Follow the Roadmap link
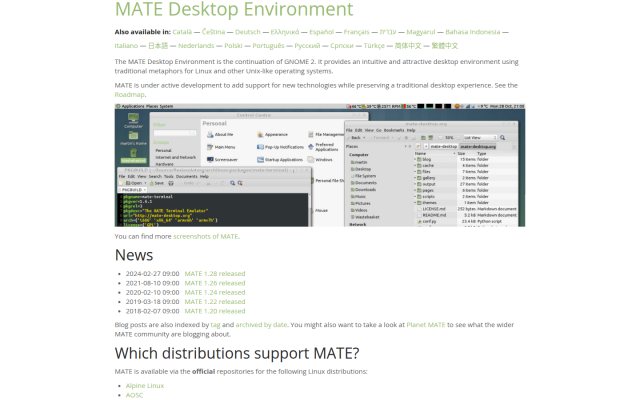This screenshot has width=640, height=400. coord(129,95)
